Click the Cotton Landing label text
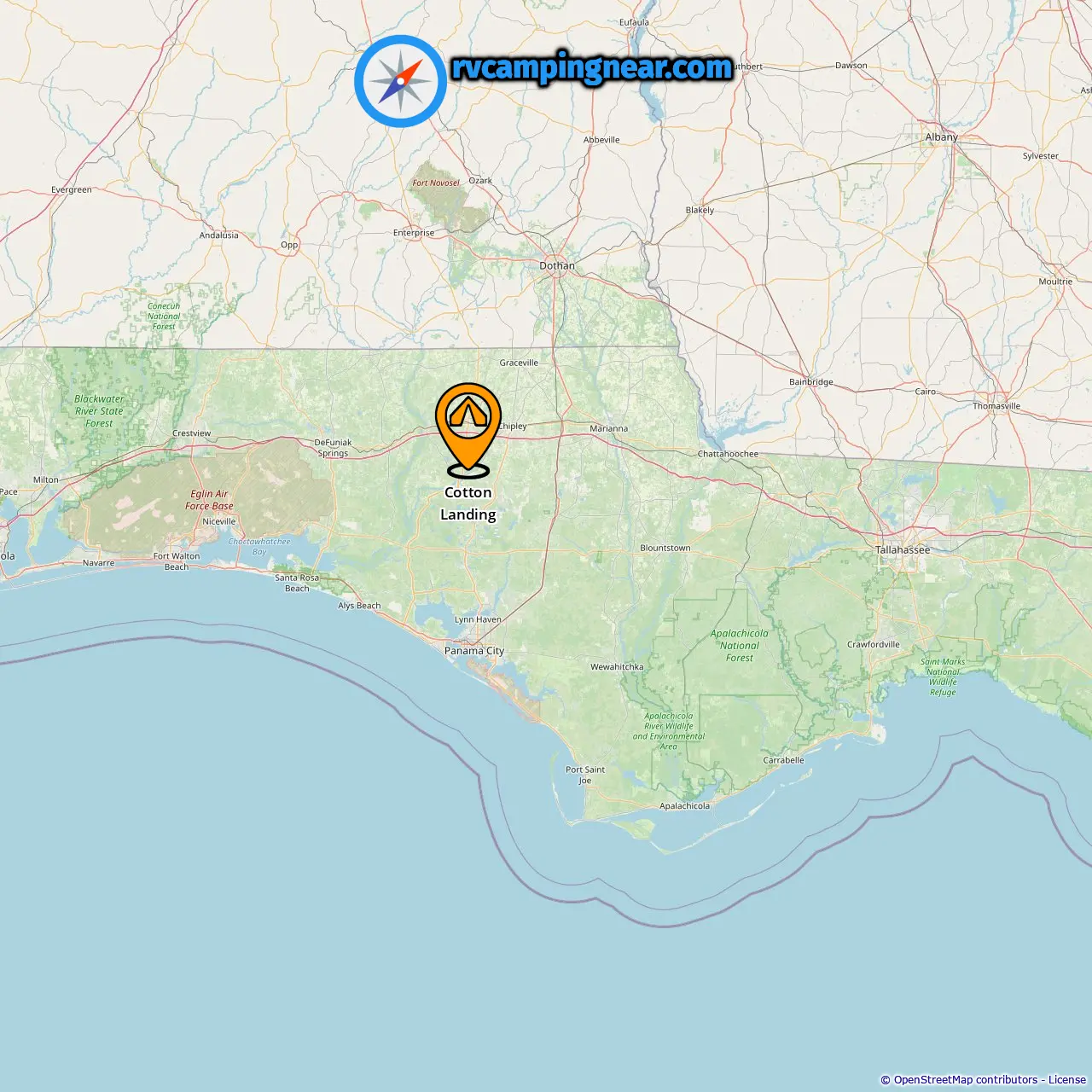 click(468, 503)
